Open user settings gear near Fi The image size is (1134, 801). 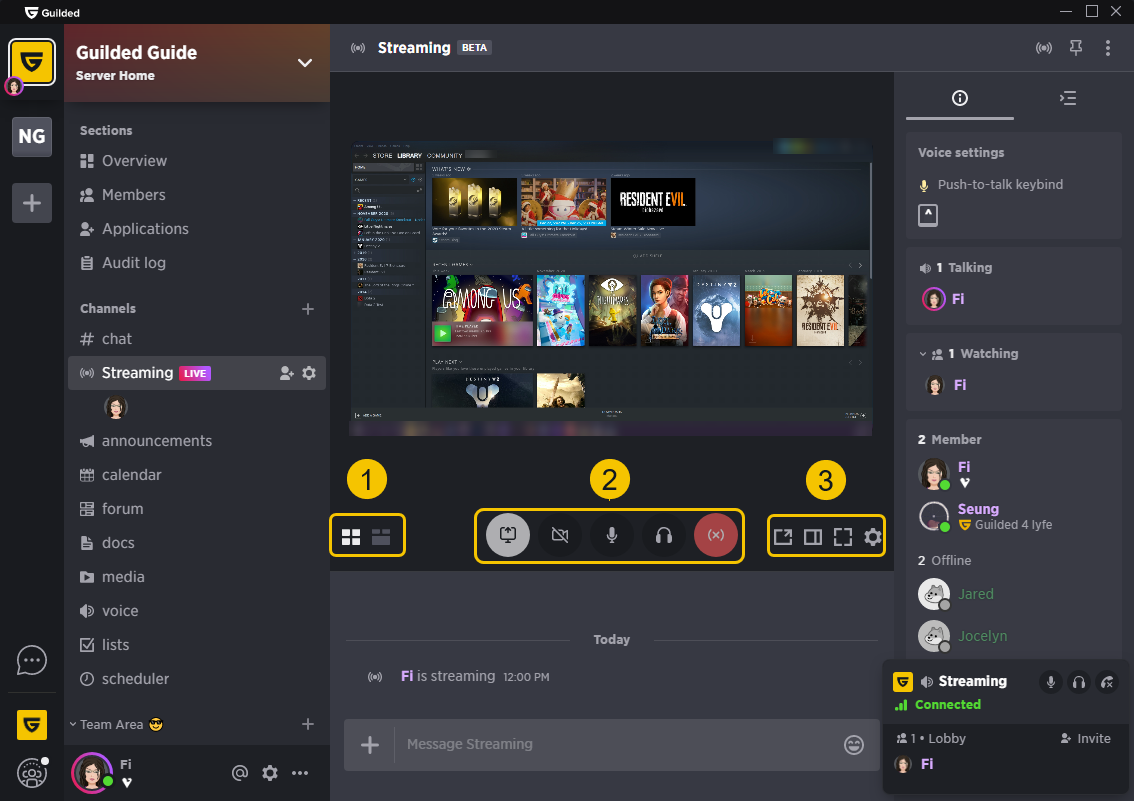pyautogui.click(x=270, y=773)
